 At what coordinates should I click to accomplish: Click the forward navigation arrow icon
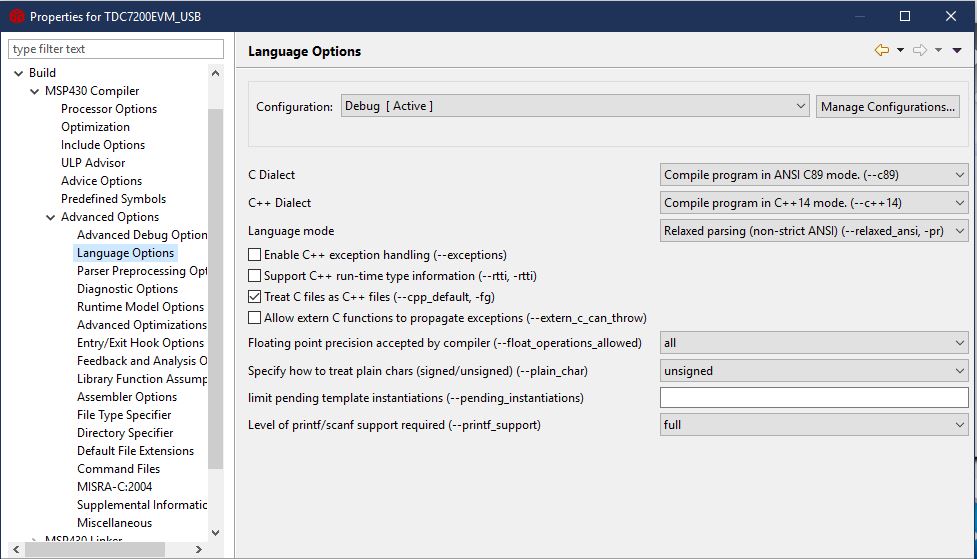(920, 50)
